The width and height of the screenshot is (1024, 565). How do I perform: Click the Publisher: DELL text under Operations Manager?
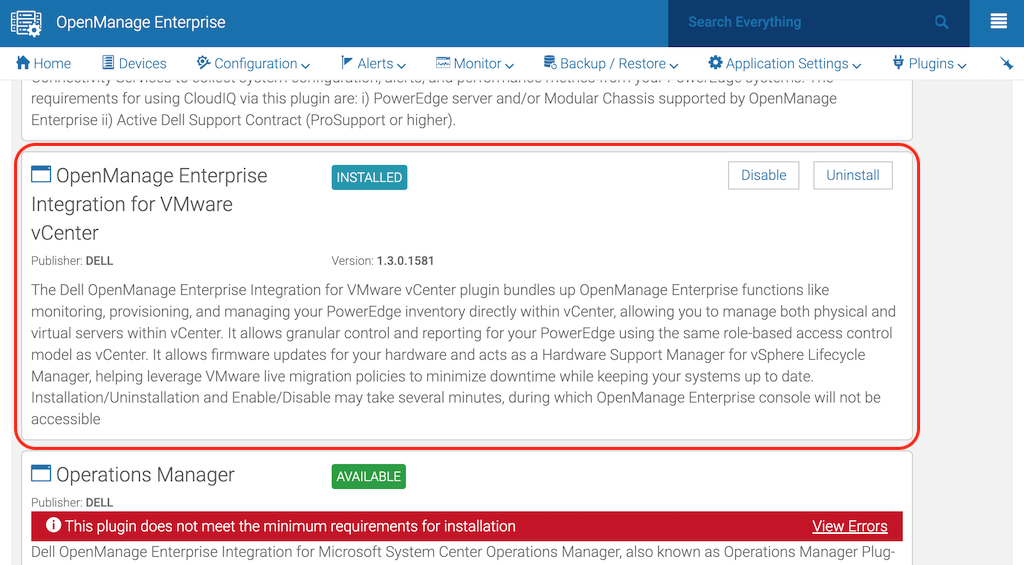(72, 502)
